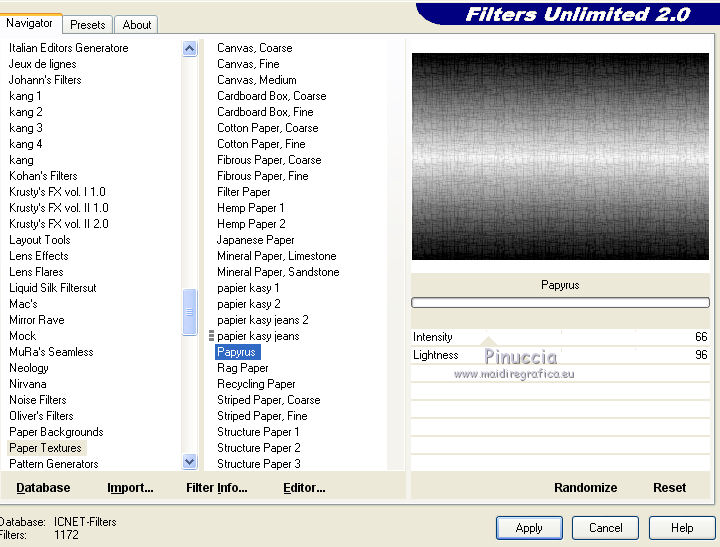Image resolution: width=720 pixels, height=547 pixels.
Task: Open the Database menu
Action: (43, 488)
